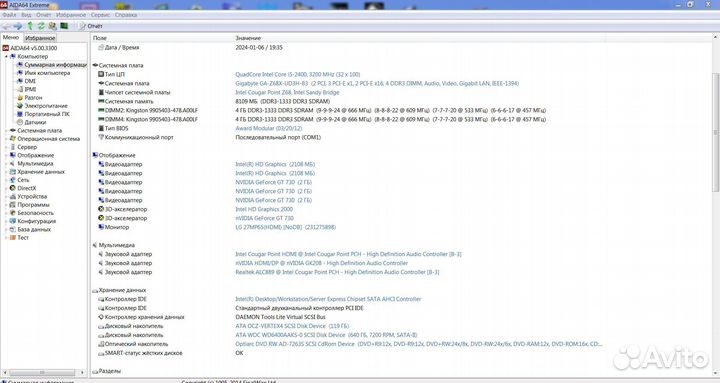Open the WDC WD6400AAKS disk device link

[326, 335]
